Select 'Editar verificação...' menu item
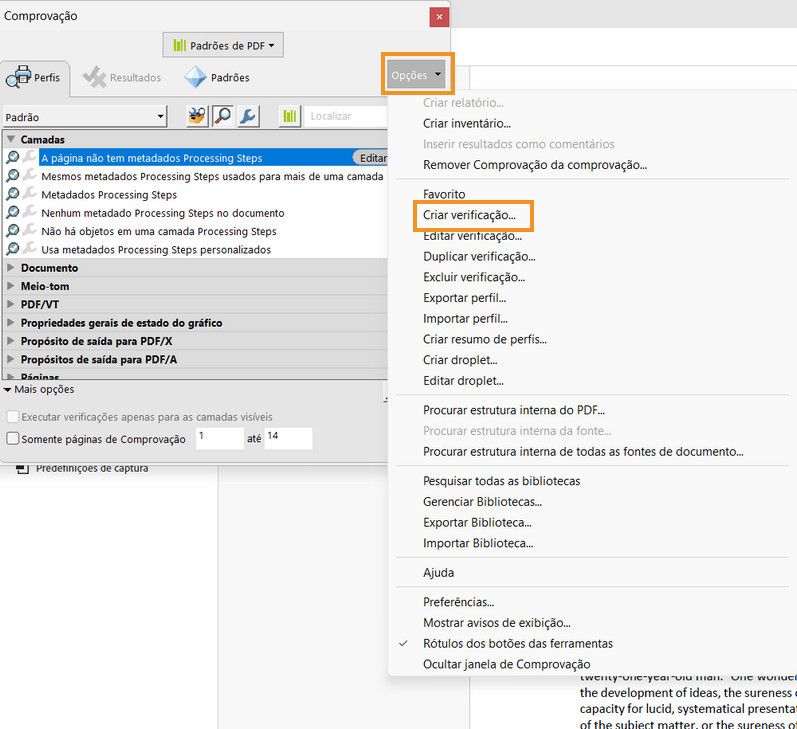This screenshot has height=729, width=797. click(x=472, y=236)
